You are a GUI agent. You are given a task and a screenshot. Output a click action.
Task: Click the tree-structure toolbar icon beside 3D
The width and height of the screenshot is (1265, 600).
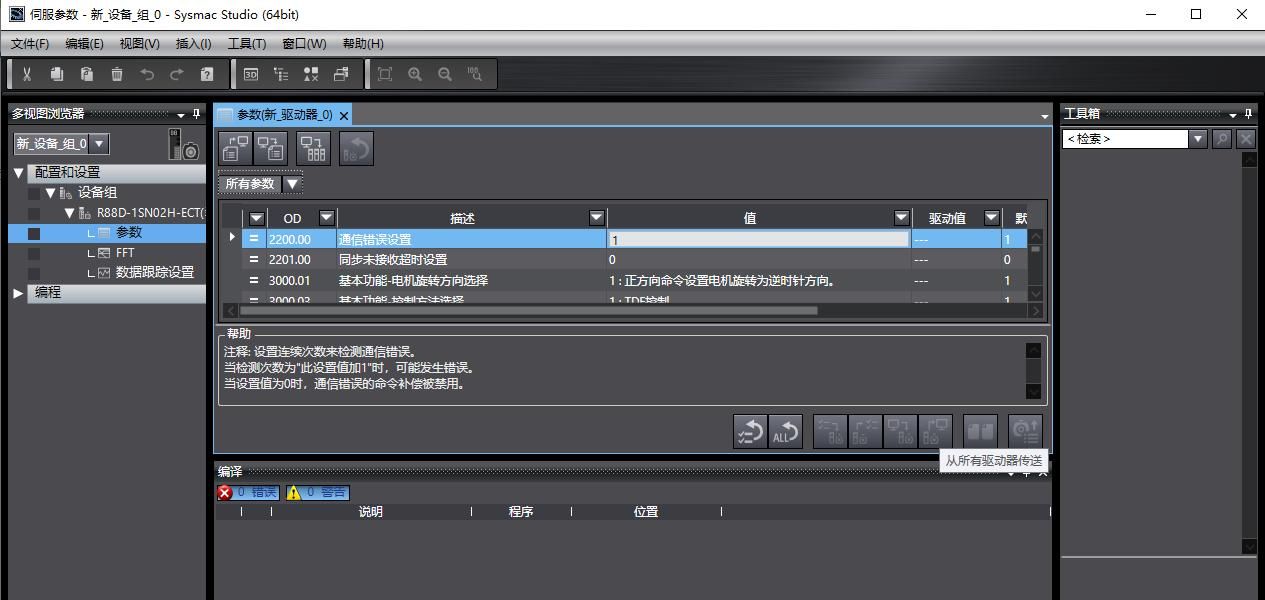(281, 74)
